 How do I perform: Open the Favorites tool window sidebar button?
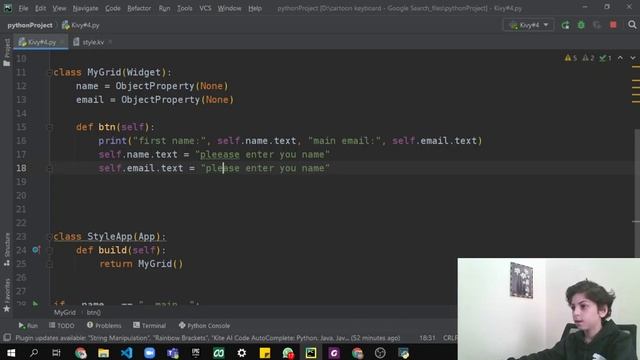tap(7, 296)
